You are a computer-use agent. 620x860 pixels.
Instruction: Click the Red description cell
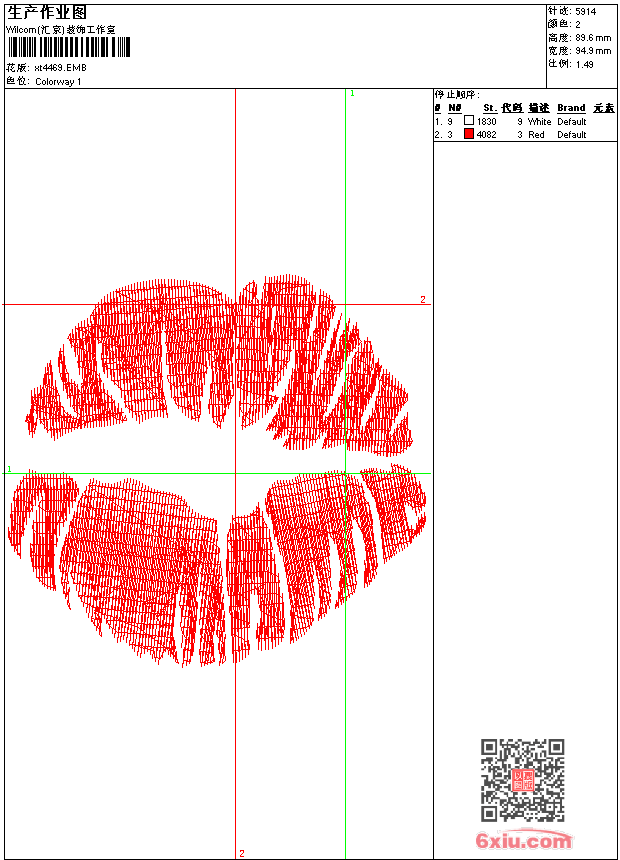536,134
